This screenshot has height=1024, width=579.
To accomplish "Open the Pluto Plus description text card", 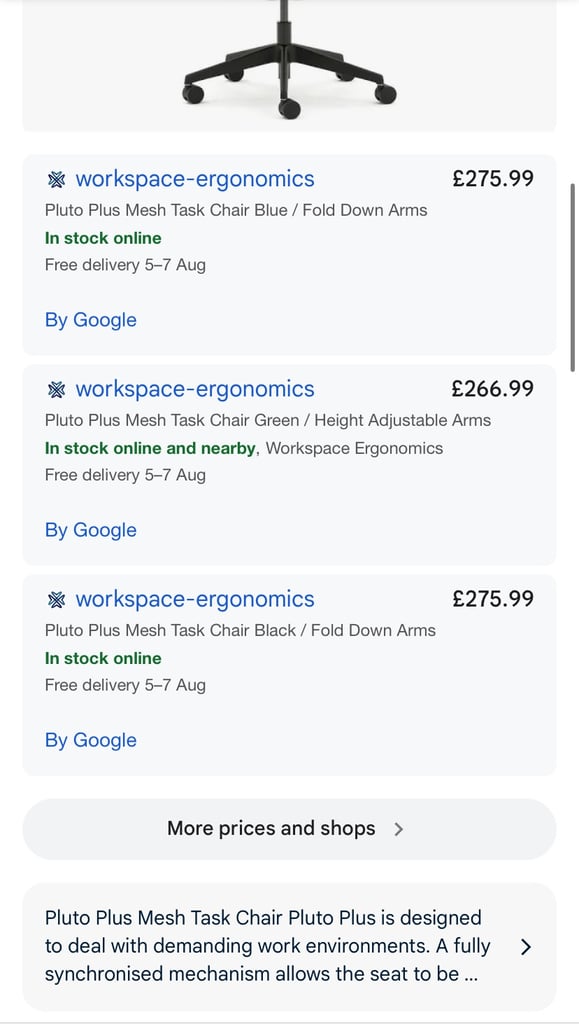I will (289, 946).
